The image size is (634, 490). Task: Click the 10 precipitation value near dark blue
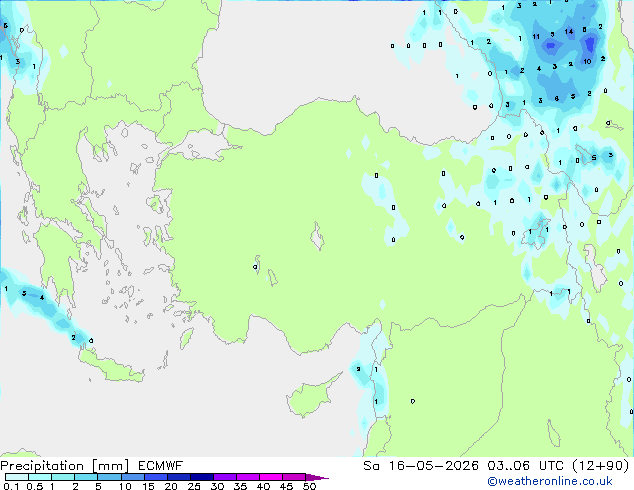587,61
